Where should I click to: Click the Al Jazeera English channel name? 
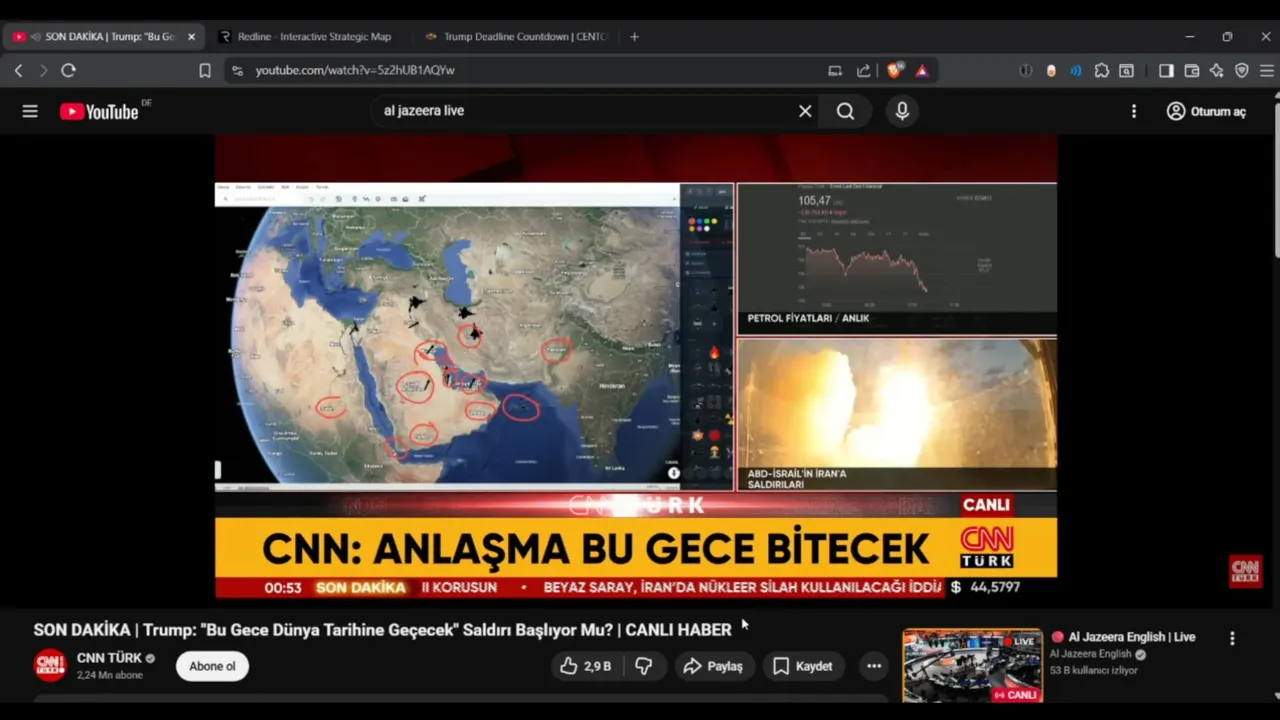pyautogui.click(x=1091, y=655)
